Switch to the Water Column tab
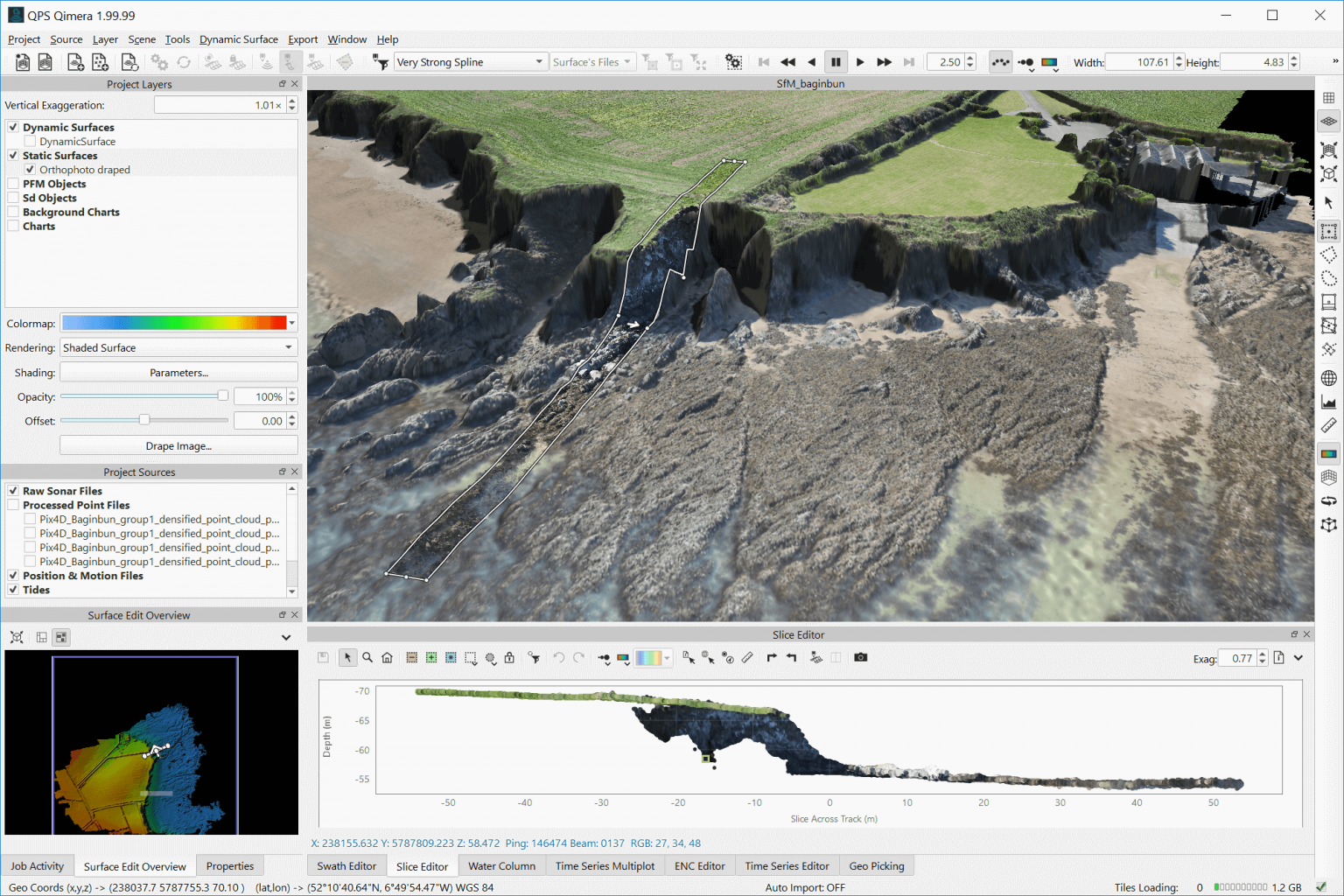The image size is (1344, 896). pyautogui.click(x=501, y=866)
